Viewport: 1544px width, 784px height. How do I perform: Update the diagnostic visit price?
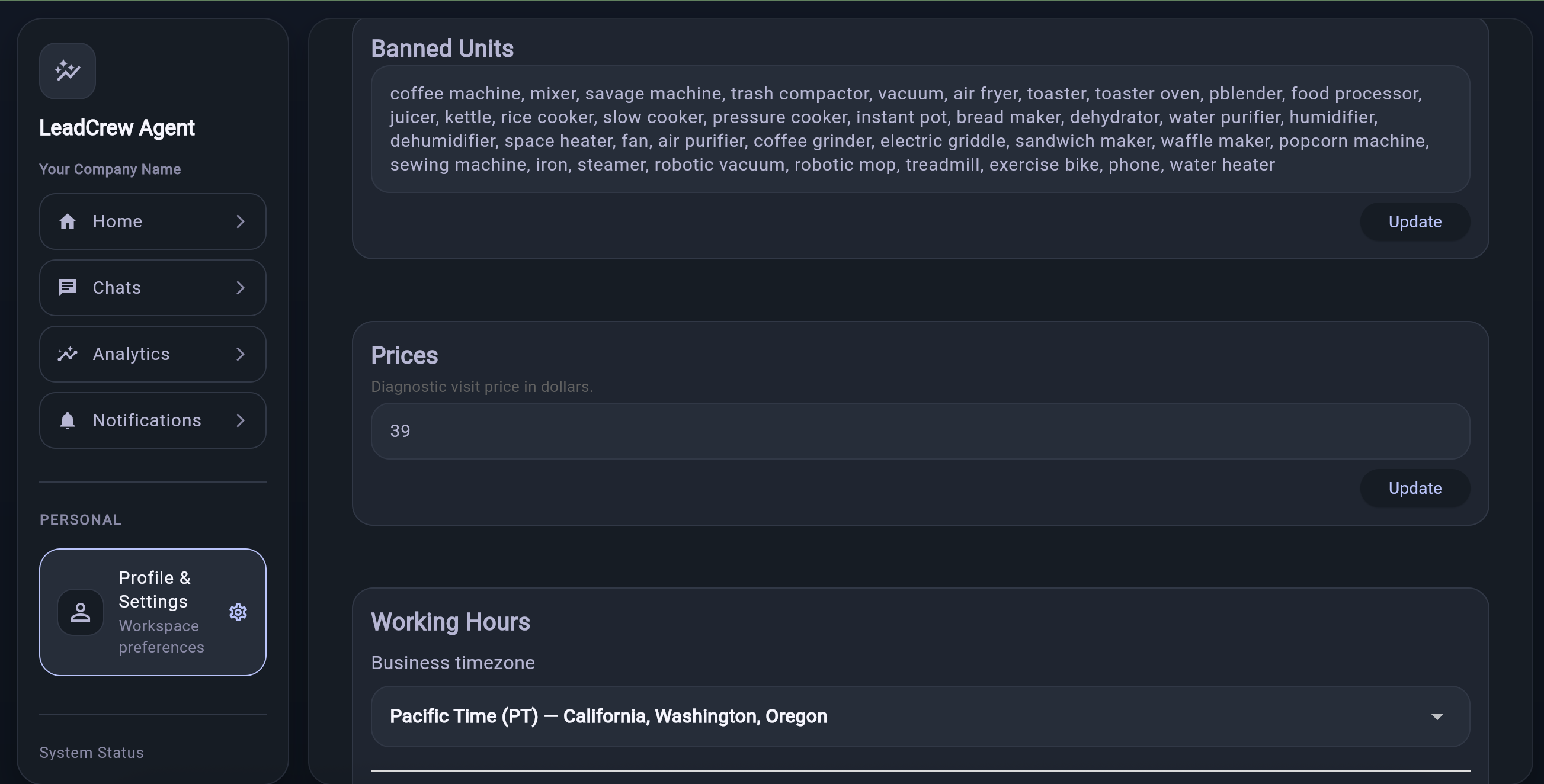coord(1414,487)
